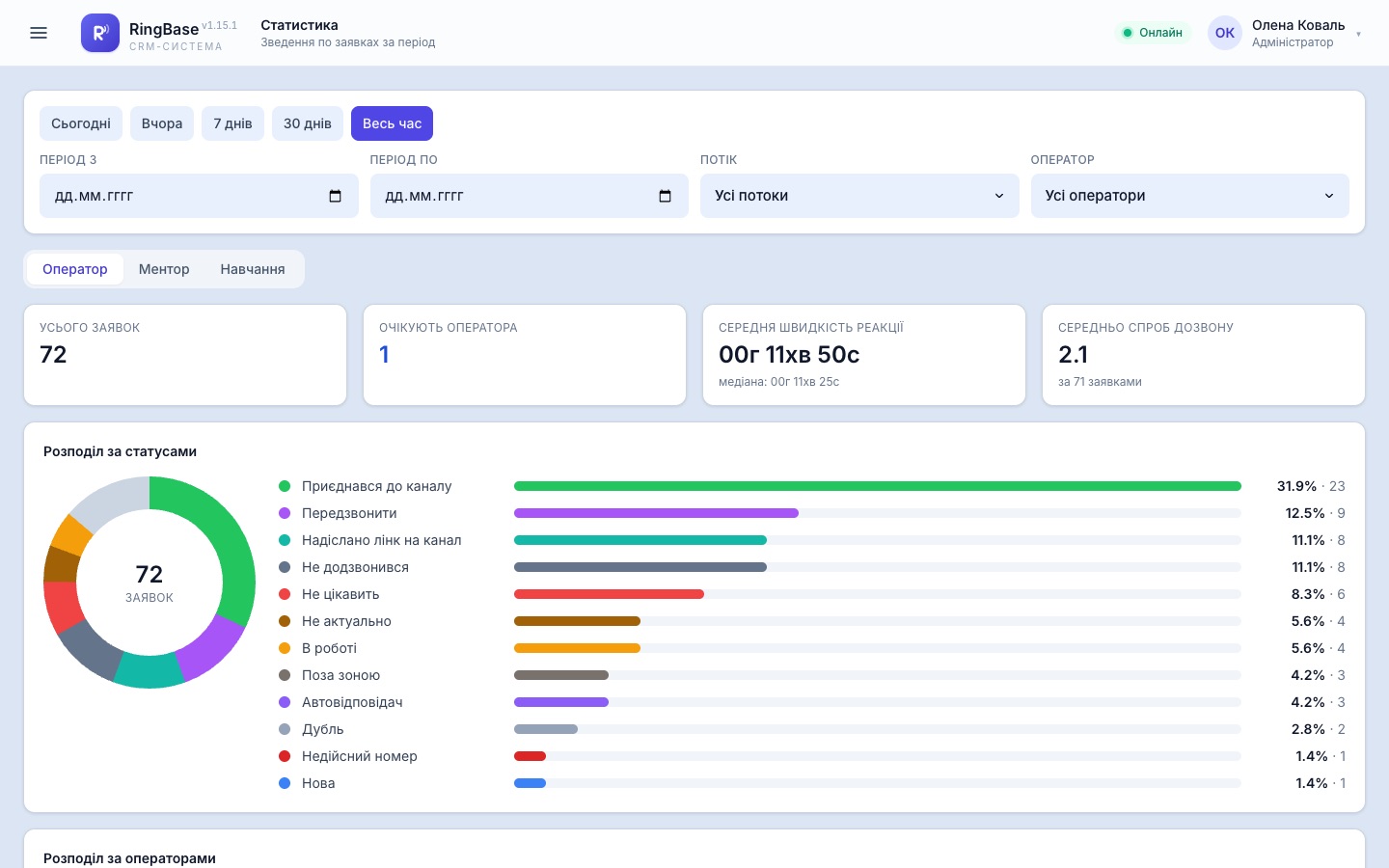The height and width of the screenshot is (868, 1389).
Task: Click the Розподіл за операторами heading
Action: point(129,858)
